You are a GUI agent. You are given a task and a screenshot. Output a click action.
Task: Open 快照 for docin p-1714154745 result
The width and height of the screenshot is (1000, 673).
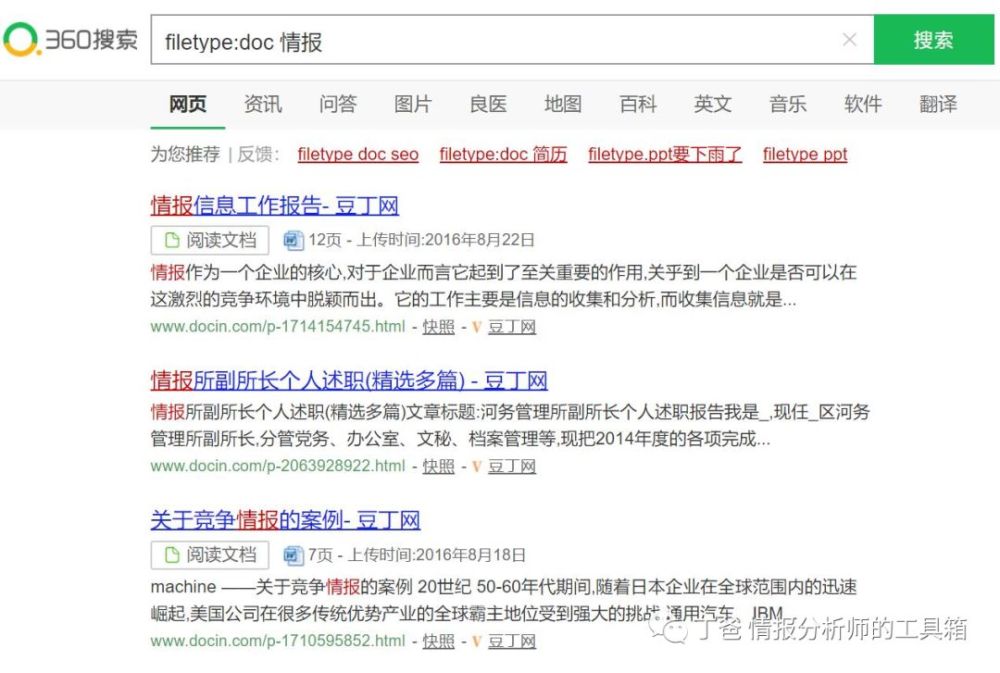(438, 327)
